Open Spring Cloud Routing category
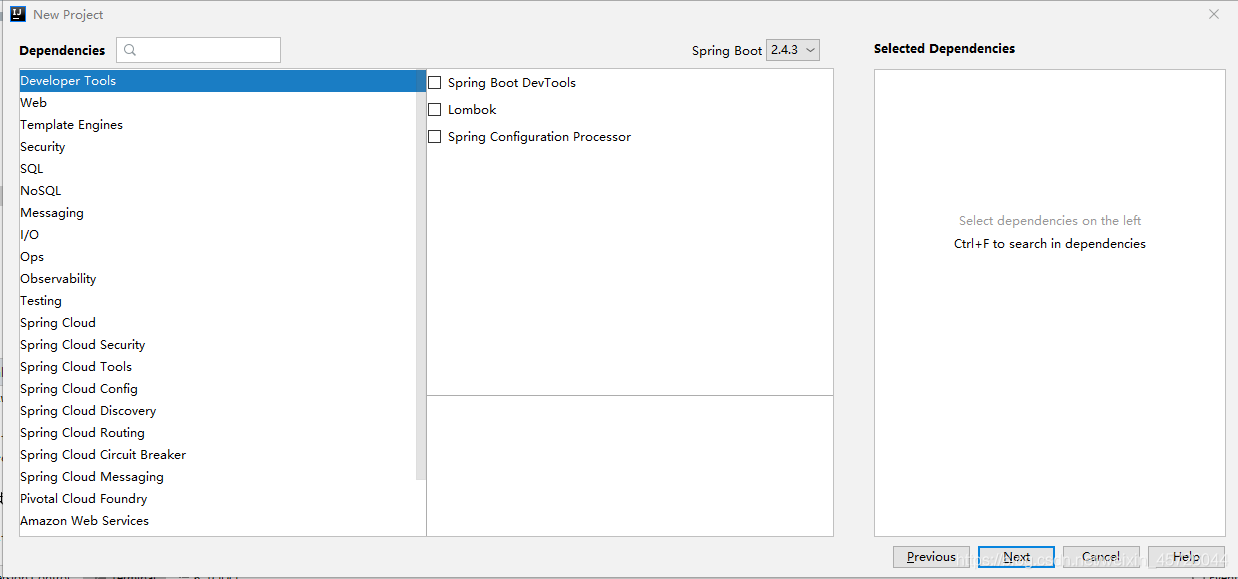Screen dimensions: 1238x579 [218, 433]
